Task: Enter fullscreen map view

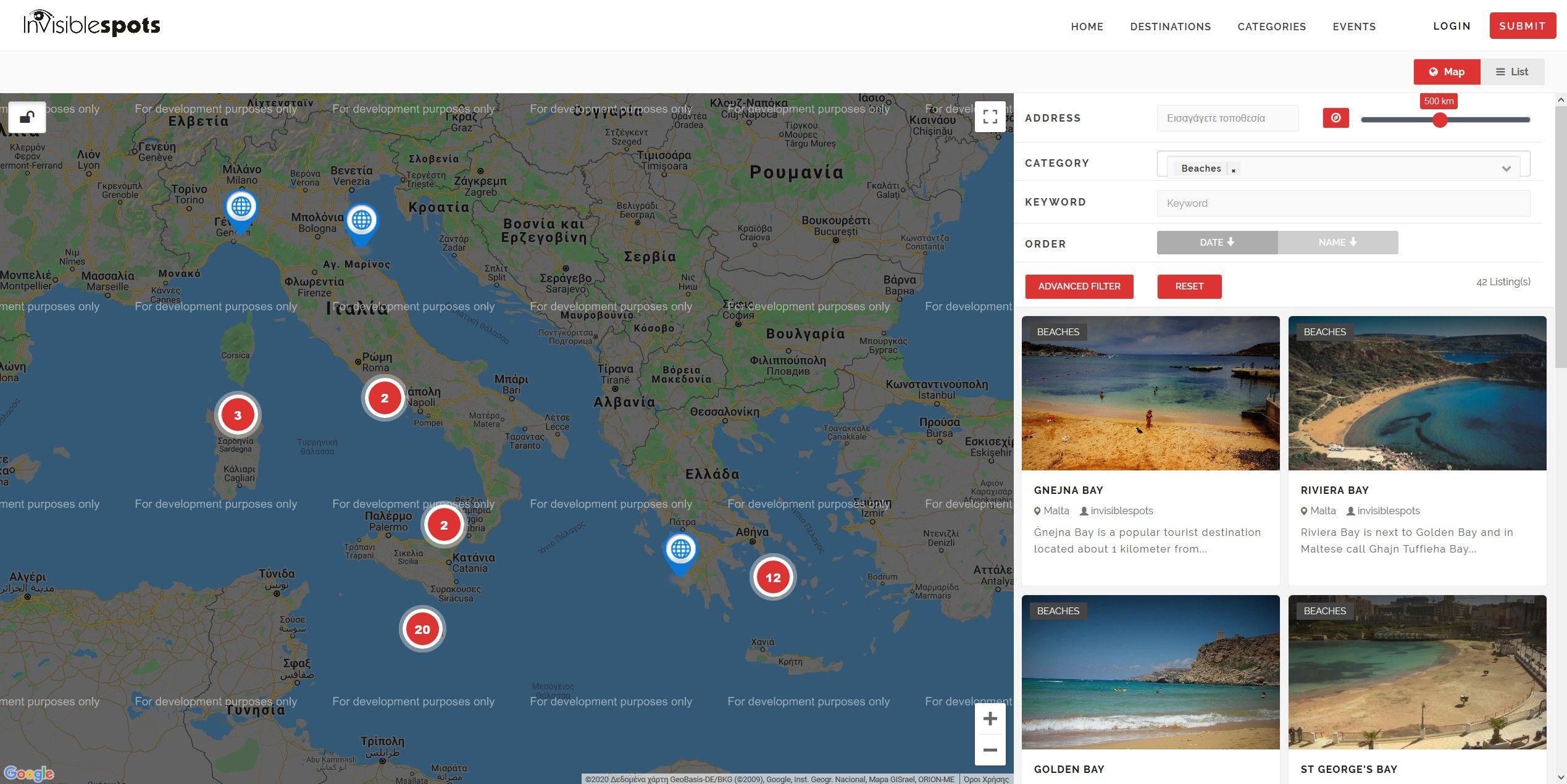Action: 990,117
